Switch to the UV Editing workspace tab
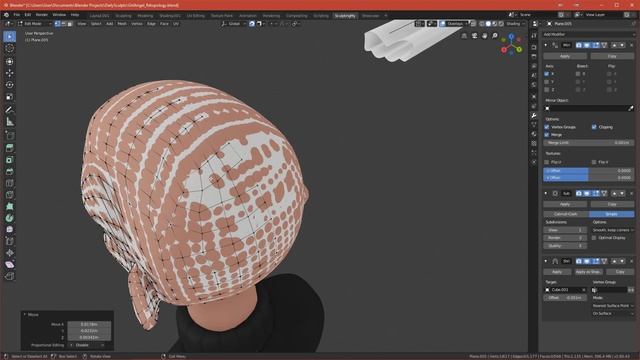Viewport: 640px width, 360px height. click(x=196, y=16)
